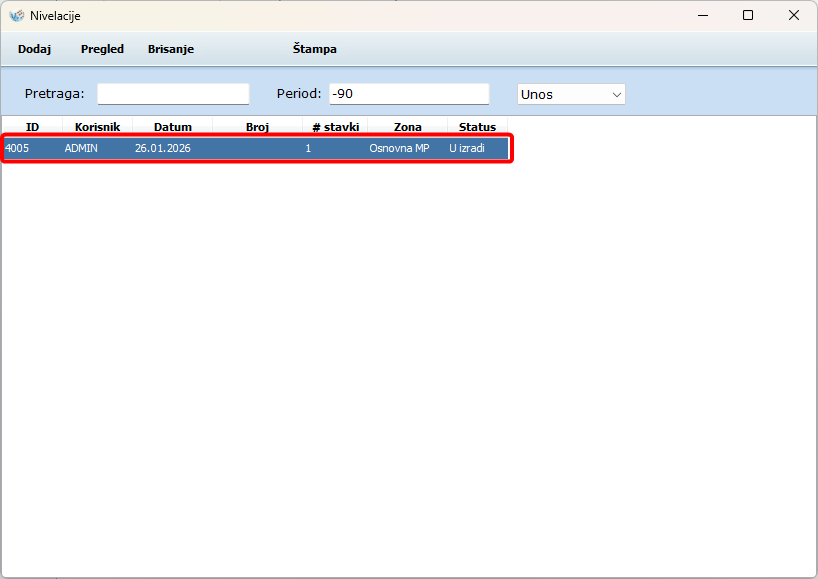Click the Broj column header
This screenshot has height=579, width=818.
(x=257, y=127)
